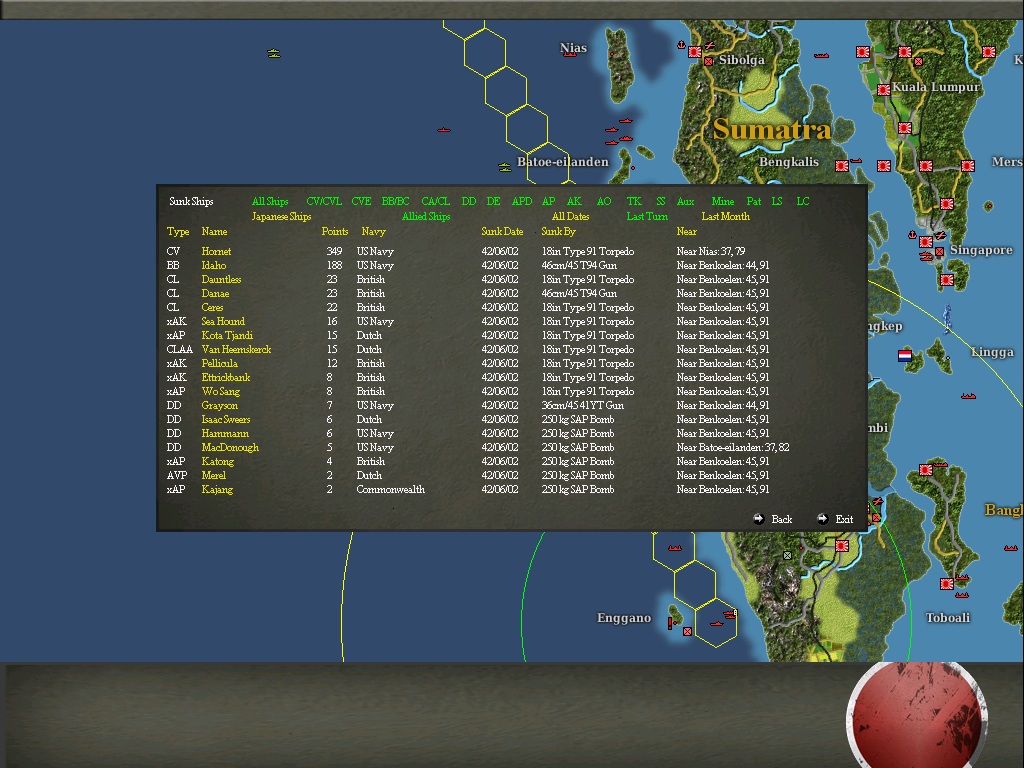This screenshot has height=768, width=1024.
Task: Filter list by All Ships
Action: point(270,201)
